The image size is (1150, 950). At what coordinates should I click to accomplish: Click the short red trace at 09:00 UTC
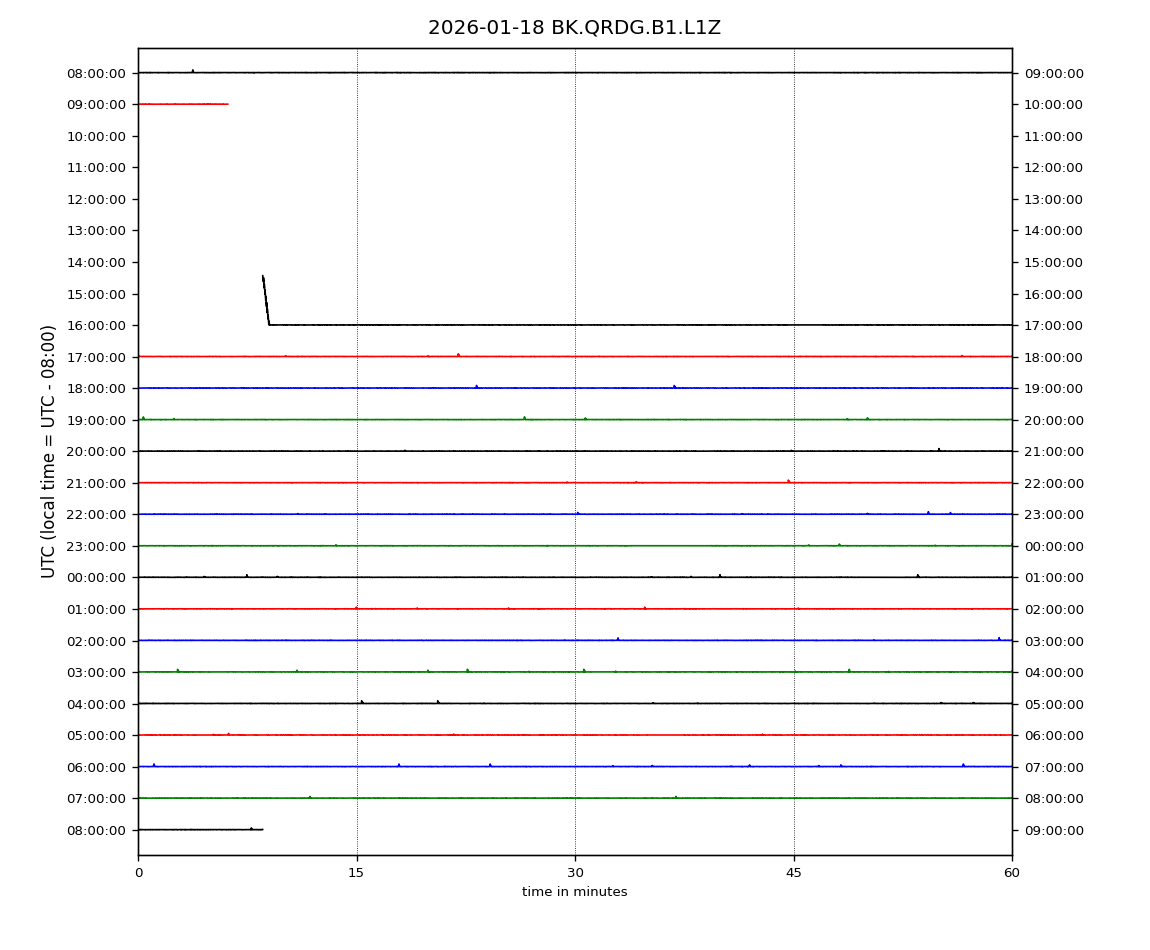[183, 104]
